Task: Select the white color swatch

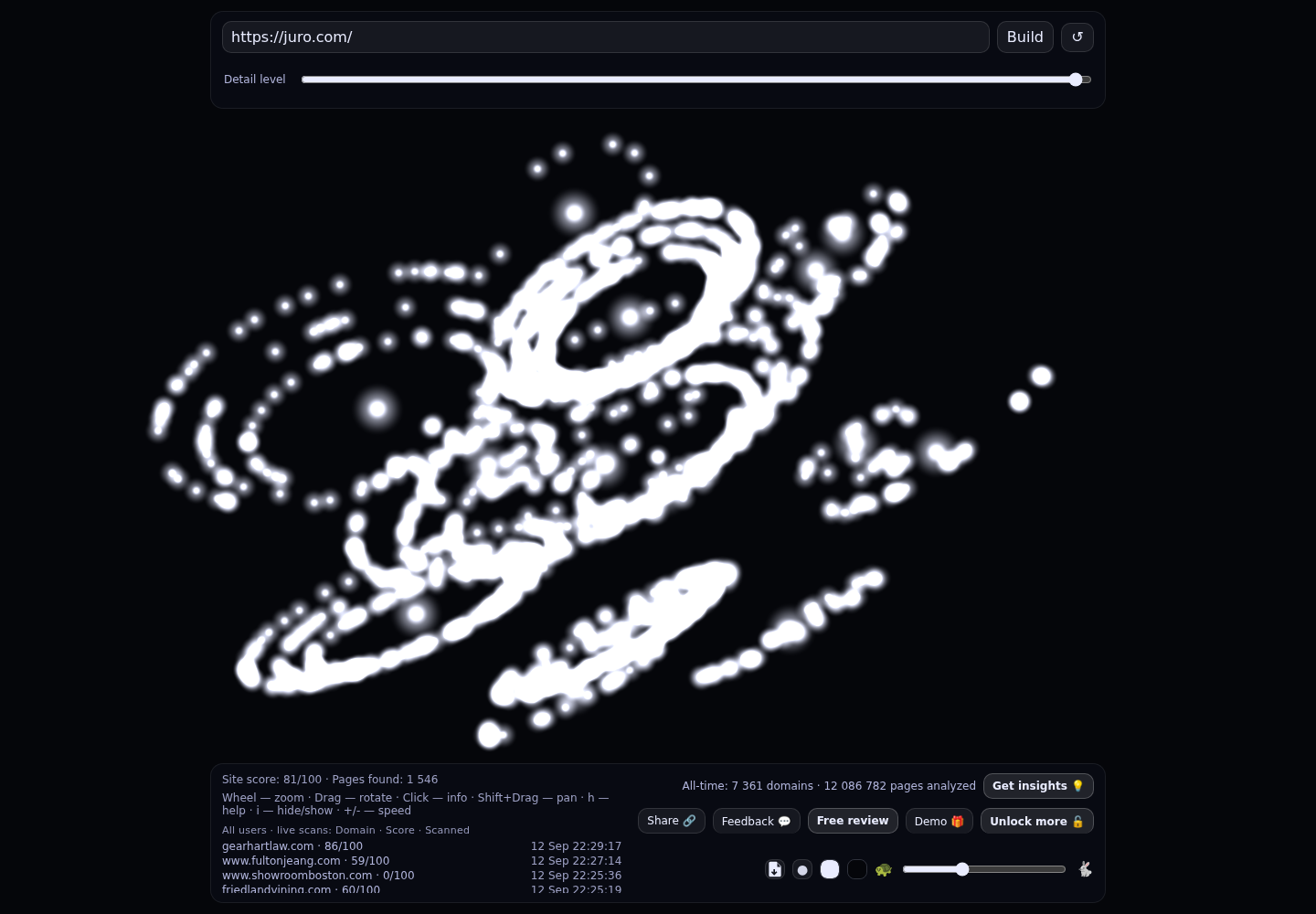Action: click(830, 869)
